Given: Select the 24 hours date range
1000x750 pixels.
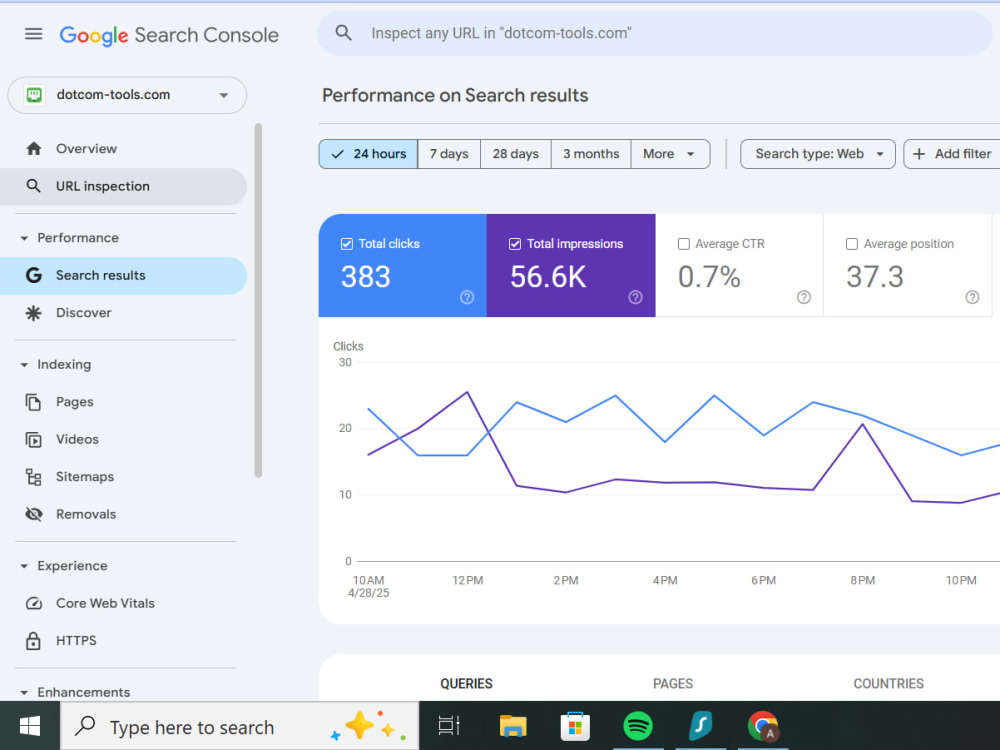Looking at the screenshot, I should coord(368,154).
